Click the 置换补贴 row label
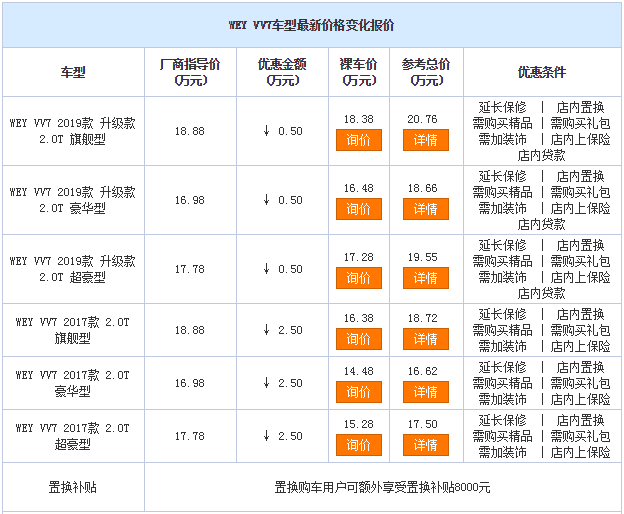The width and height of the screenshot is (624, 514). coord(72,487)
